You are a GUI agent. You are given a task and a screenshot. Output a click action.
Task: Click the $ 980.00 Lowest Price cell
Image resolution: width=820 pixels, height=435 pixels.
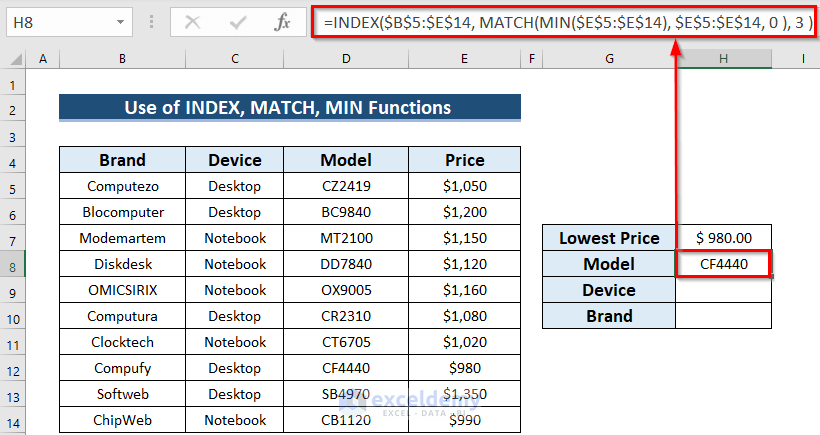click(723, 238)
